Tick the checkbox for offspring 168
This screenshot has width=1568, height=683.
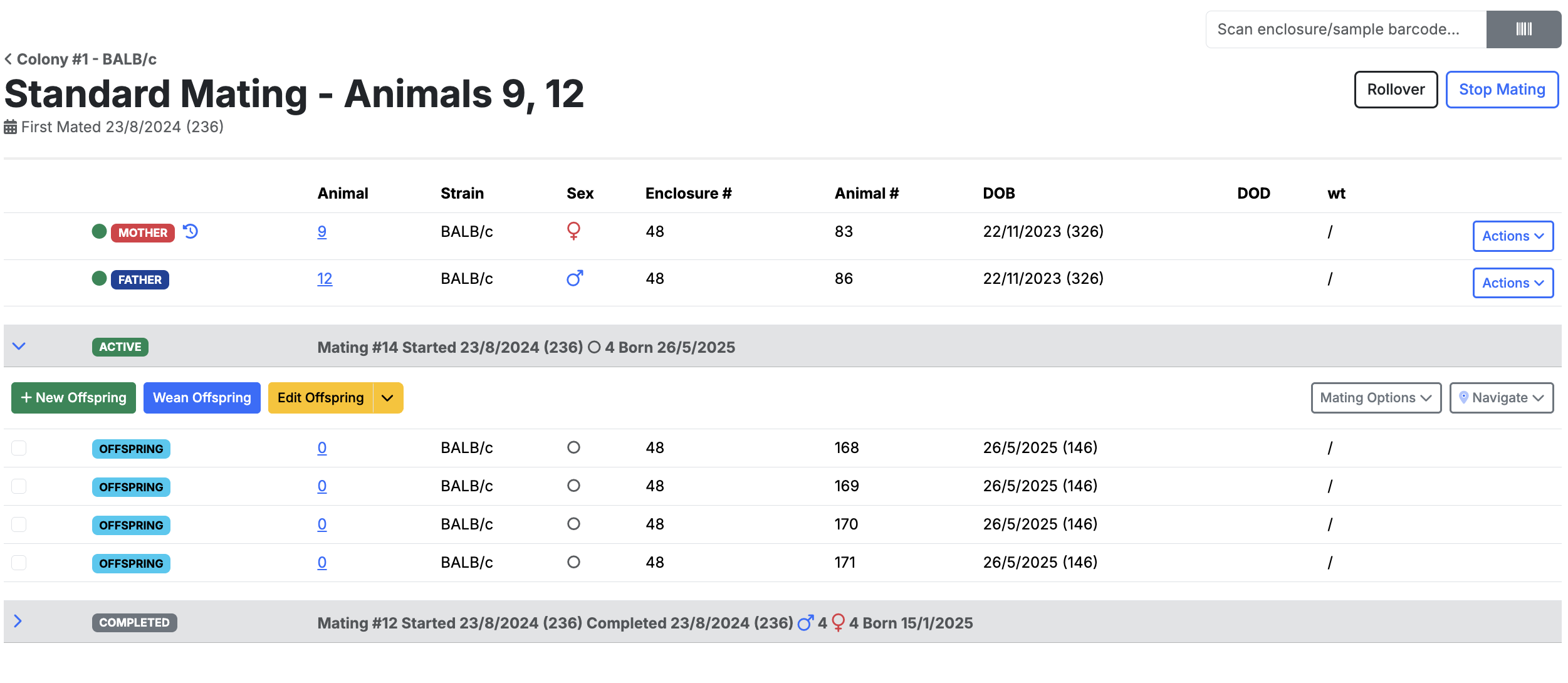coord(19,448)
